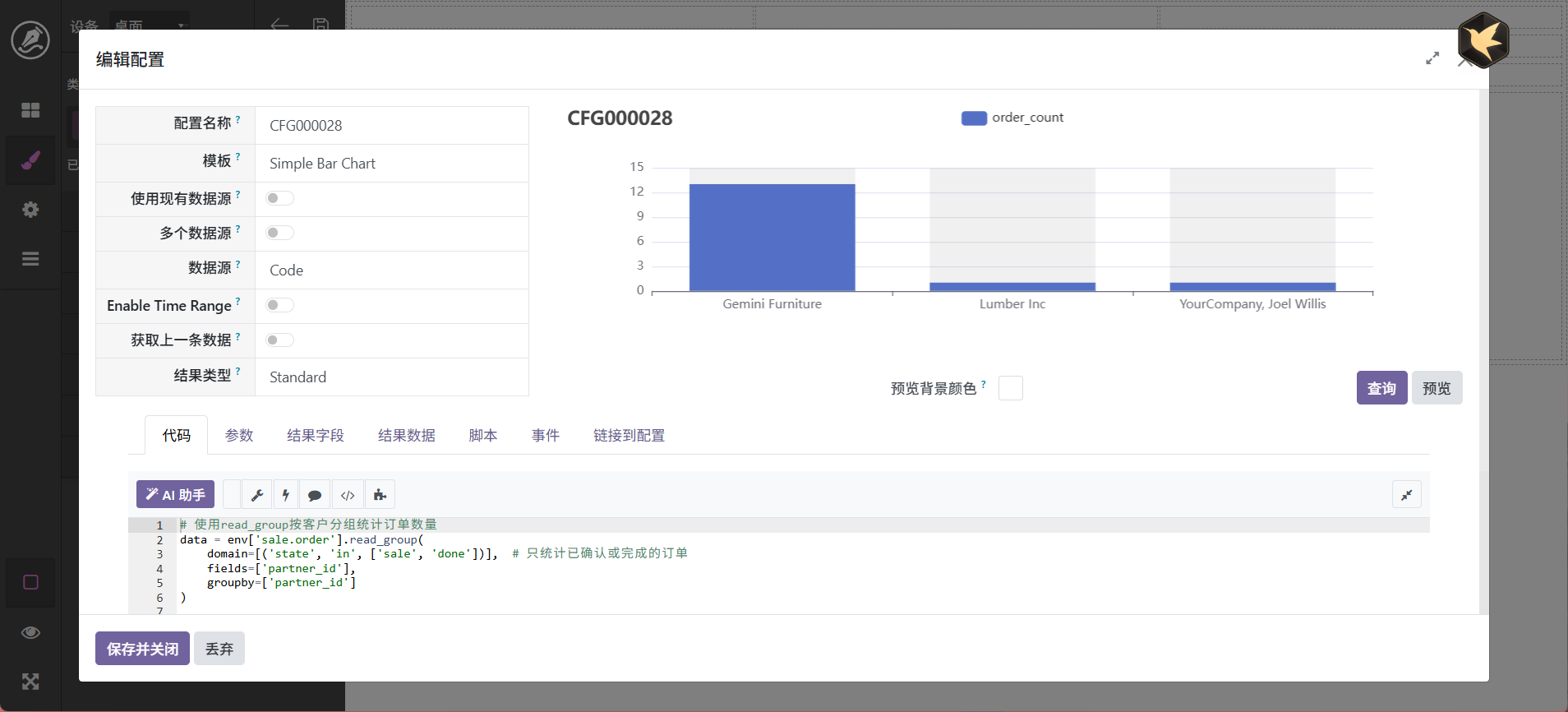Toggle the 使用现有数据源 switch
The image size is (1568, 712).
point(279,198)
